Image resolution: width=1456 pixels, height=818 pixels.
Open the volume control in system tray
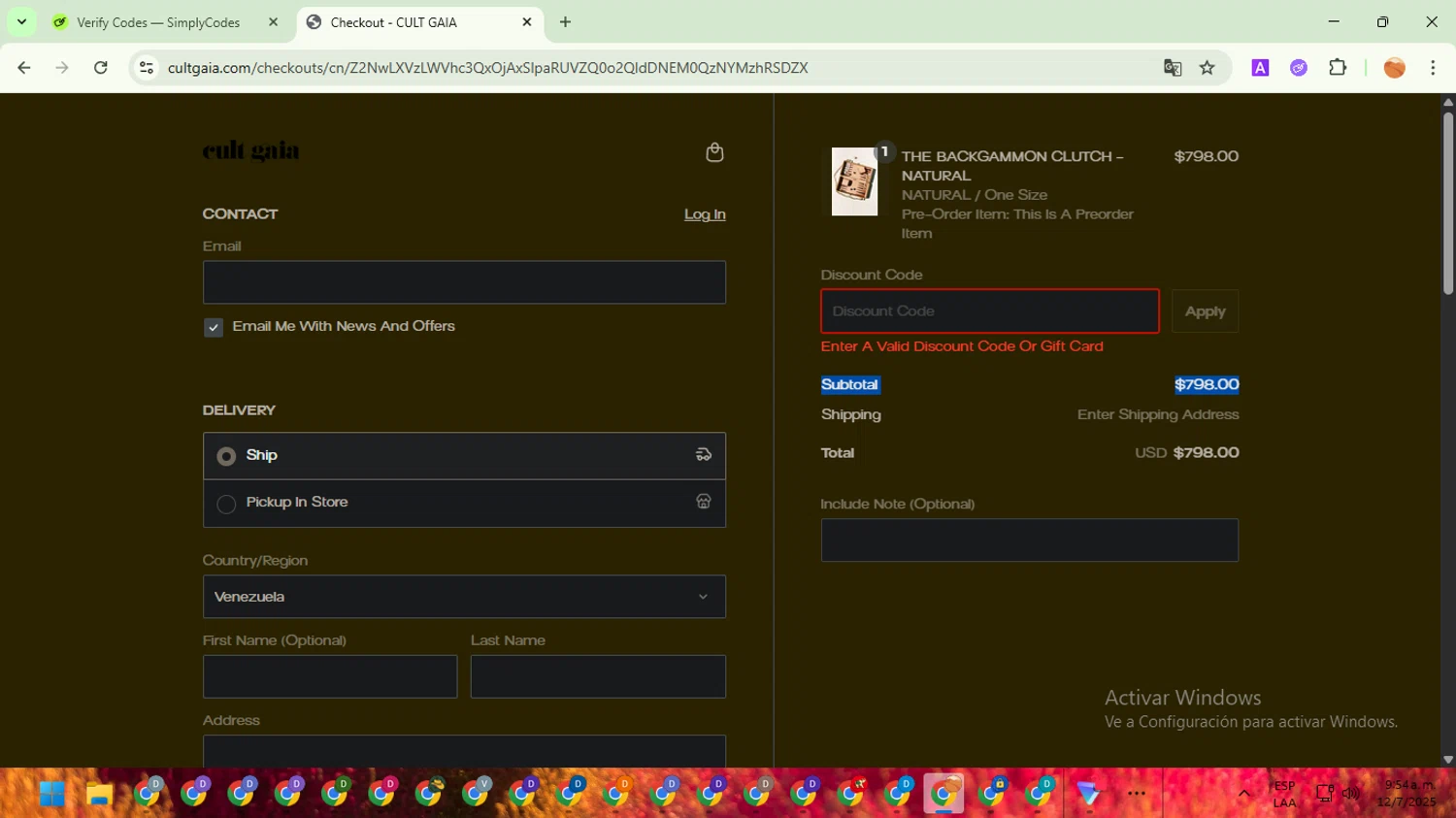pos(1350,794)
